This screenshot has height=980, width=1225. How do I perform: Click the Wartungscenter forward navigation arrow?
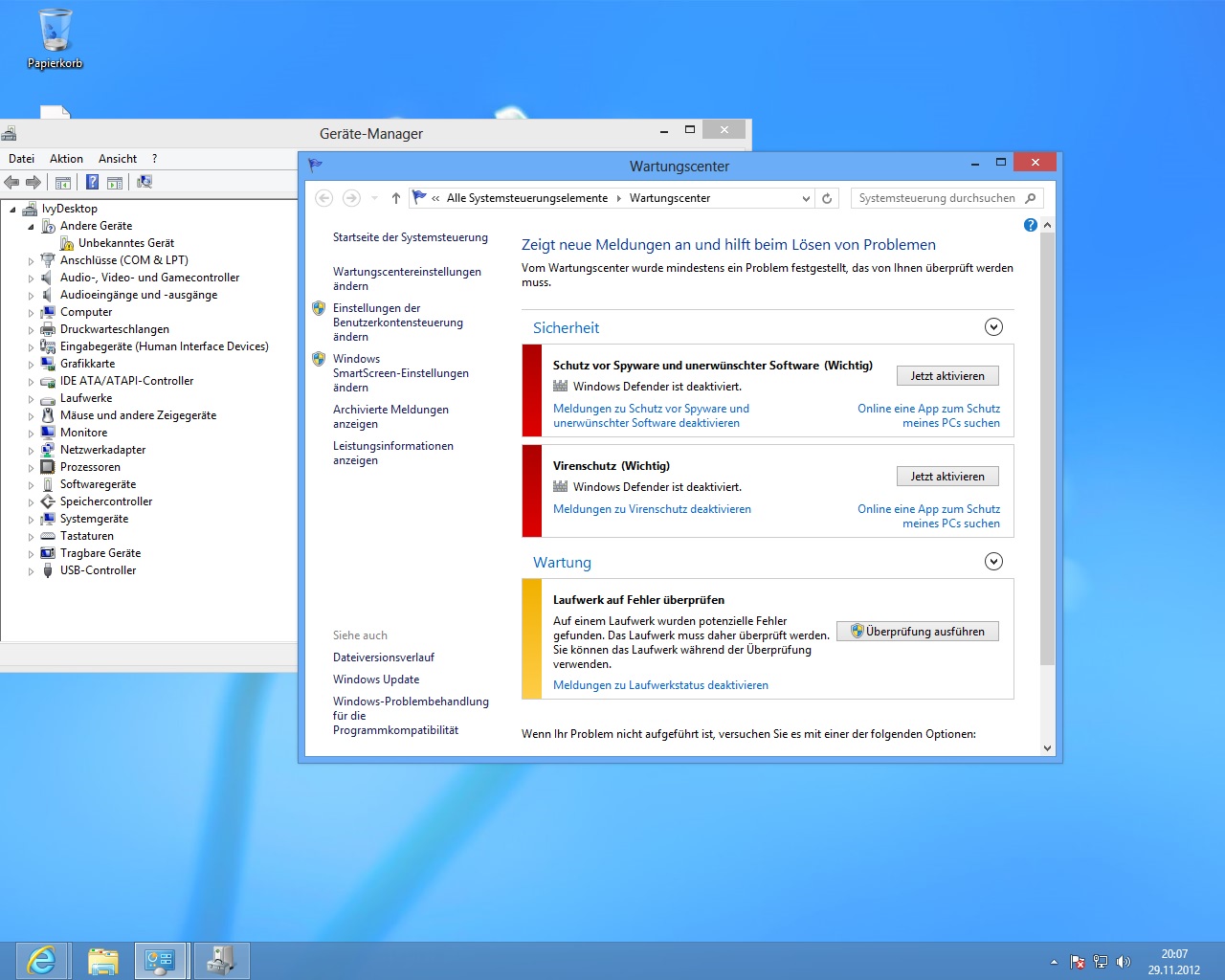point(351,198)
